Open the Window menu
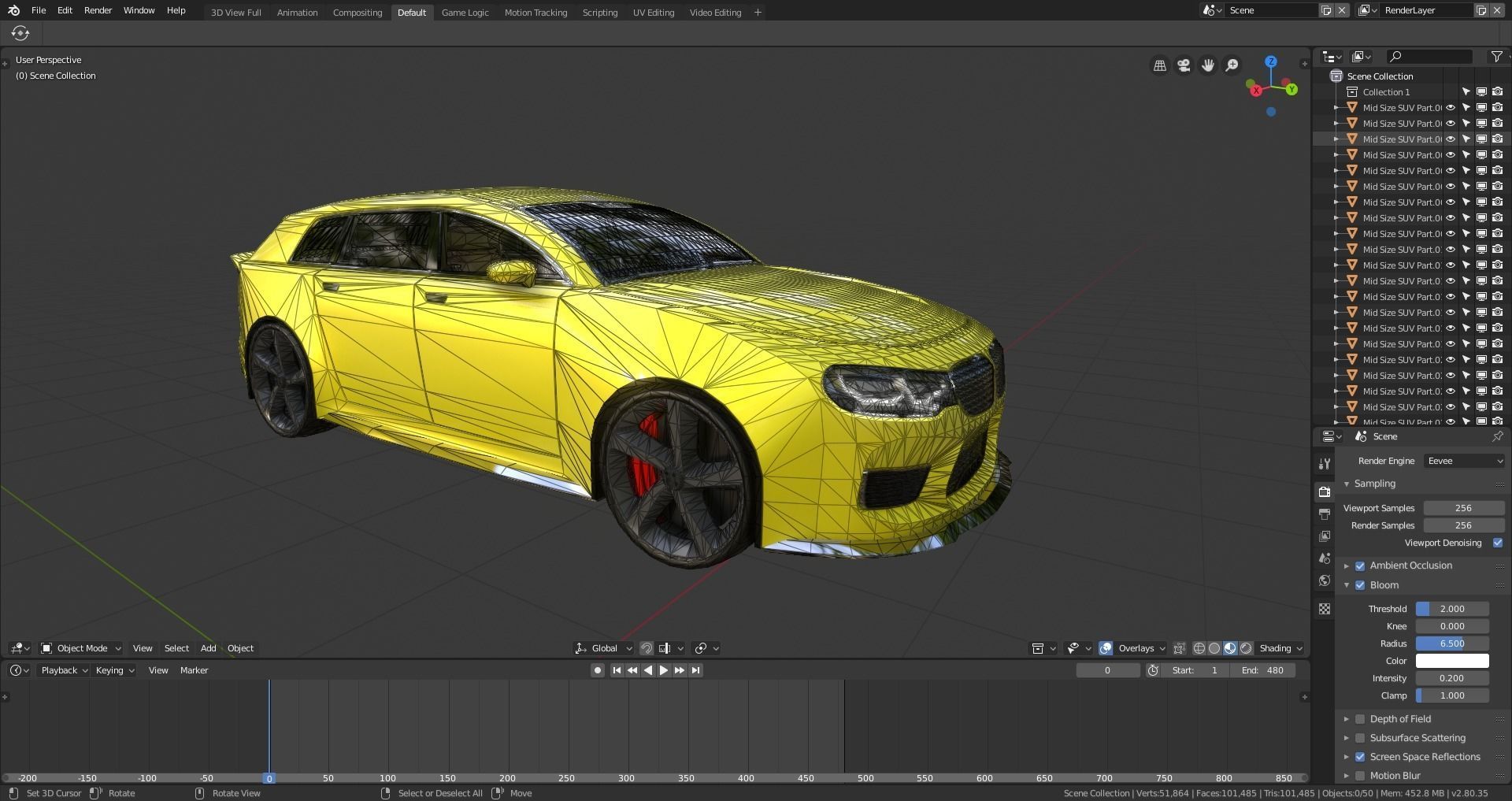This screenshot has height=801, width=1512. 139,10
